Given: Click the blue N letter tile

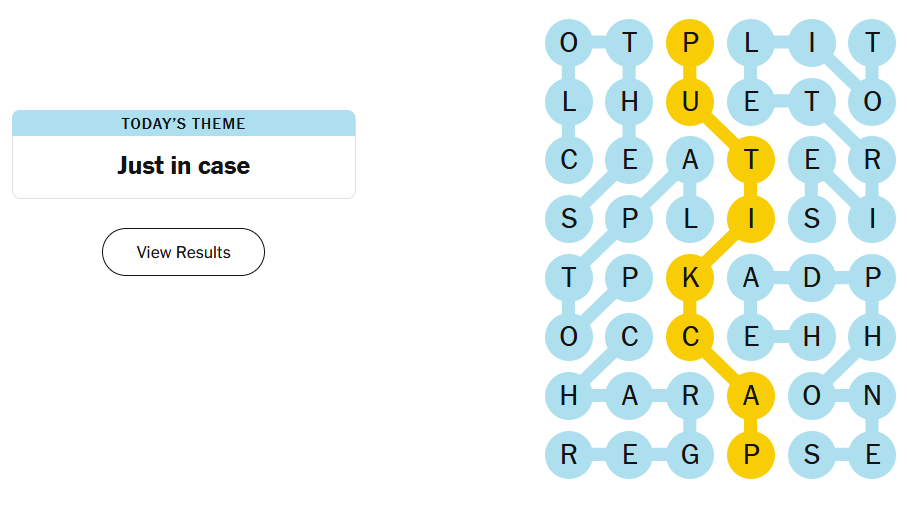Looking at the screenshot, I should (872, 396).
